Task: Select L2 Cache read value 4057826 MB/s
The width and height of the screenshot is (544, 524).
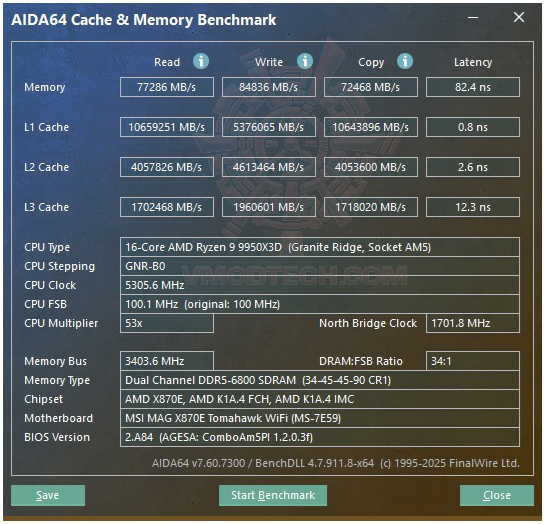Action: point(167,167)
